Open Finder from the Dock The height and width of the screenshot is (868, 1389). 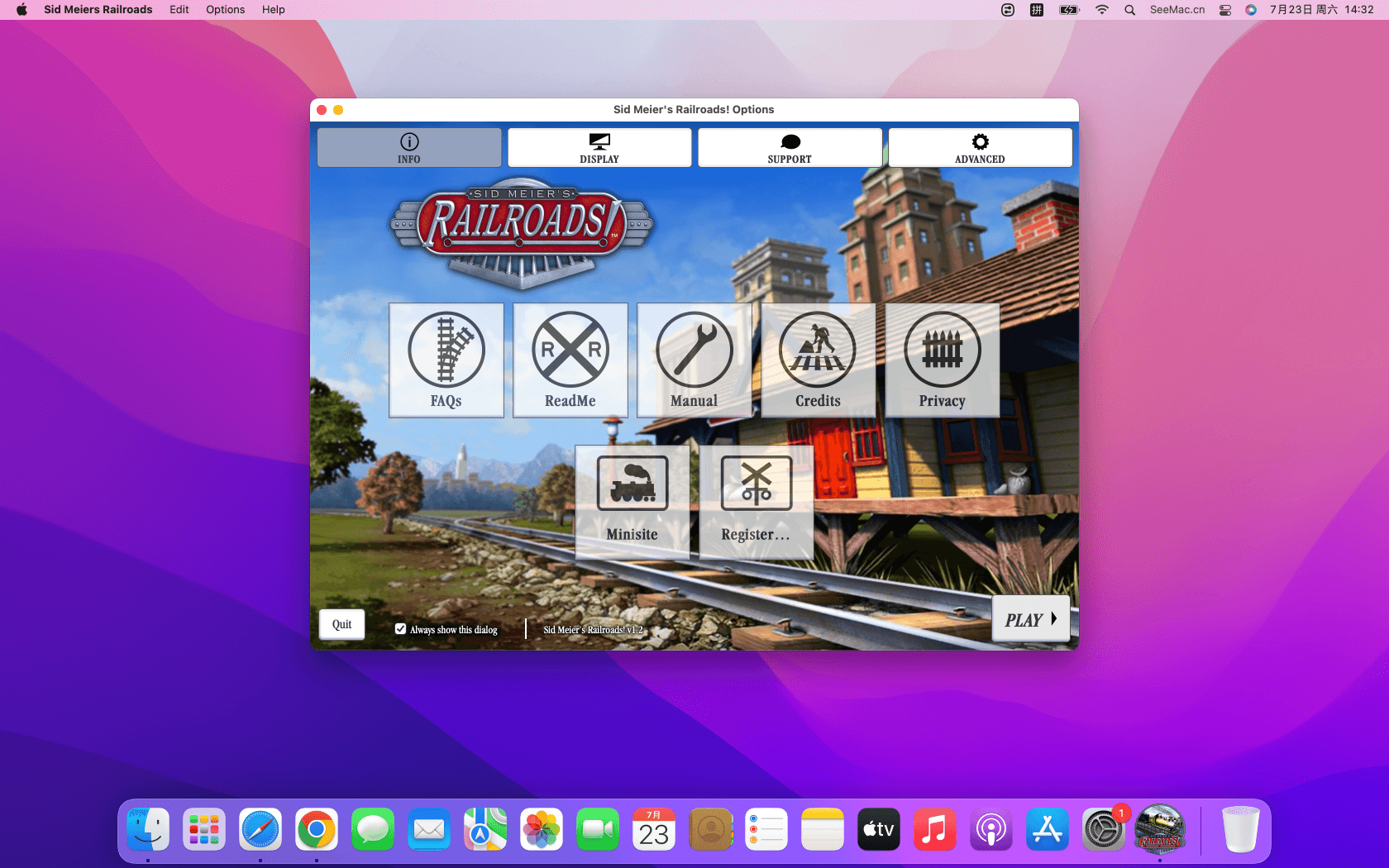148,829
